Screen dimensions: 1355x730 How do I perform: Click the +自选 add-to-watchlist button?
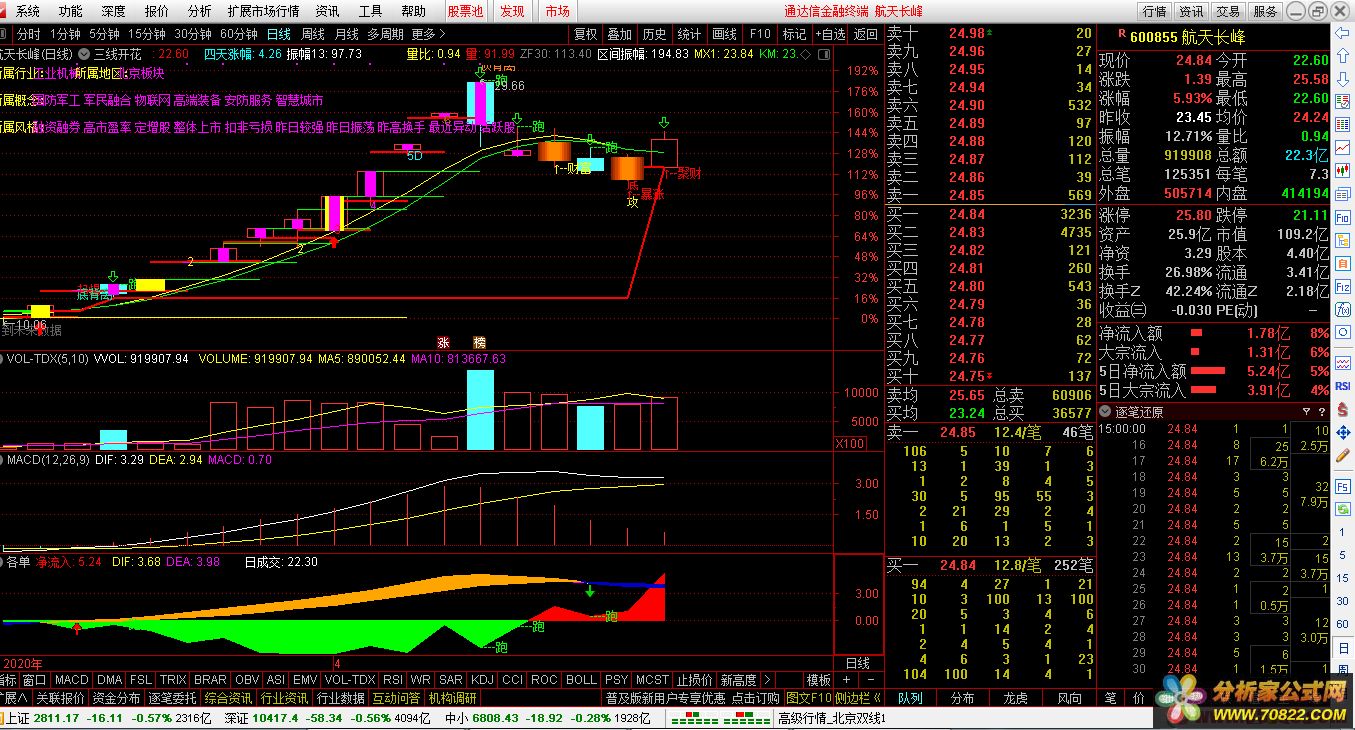[x=830, y=33]
